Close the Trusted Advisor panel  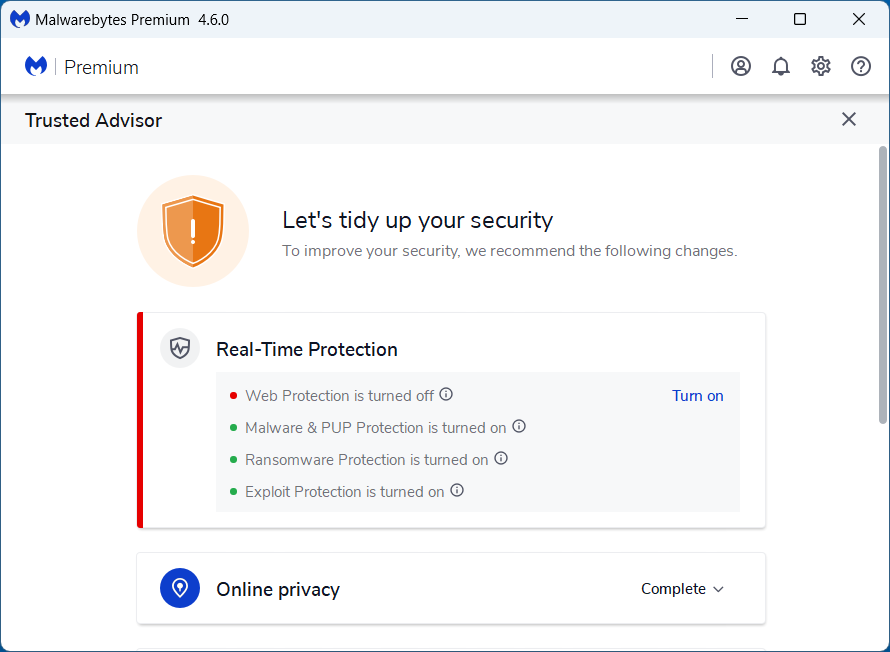[849, 120]
